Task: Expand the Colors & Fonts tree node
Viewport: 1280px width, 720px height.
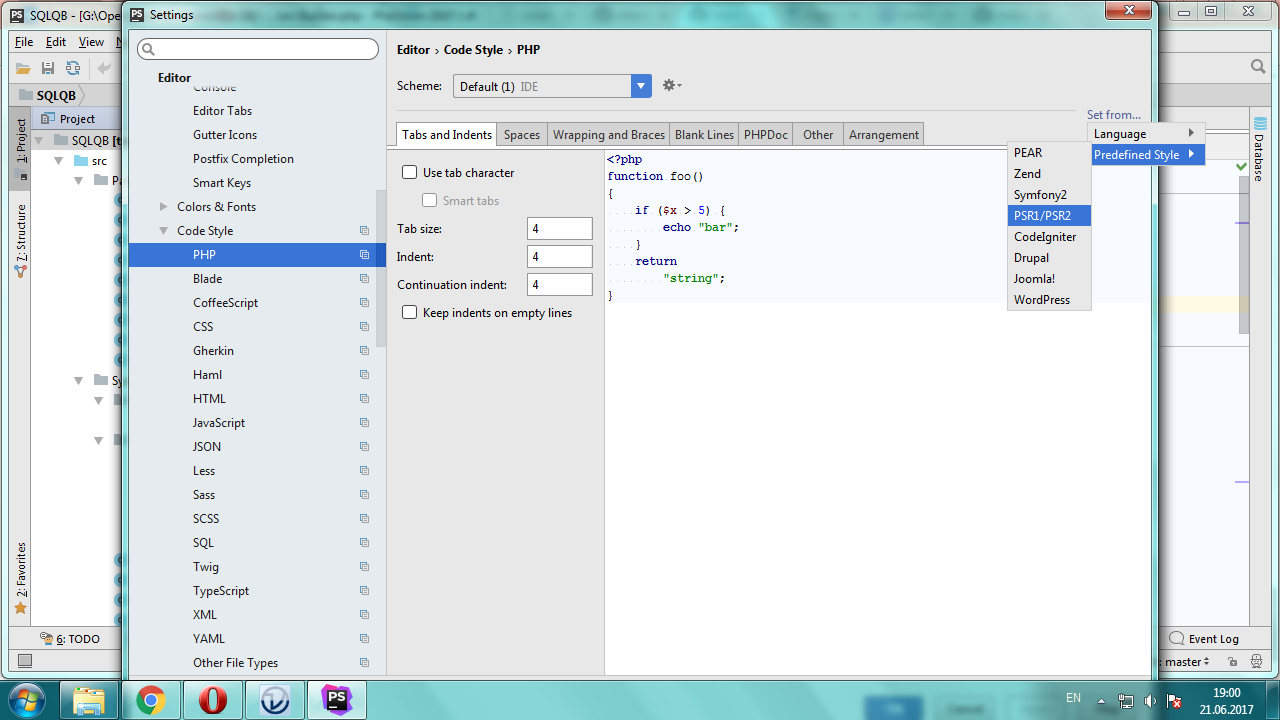Action: [x=164, y=207]
